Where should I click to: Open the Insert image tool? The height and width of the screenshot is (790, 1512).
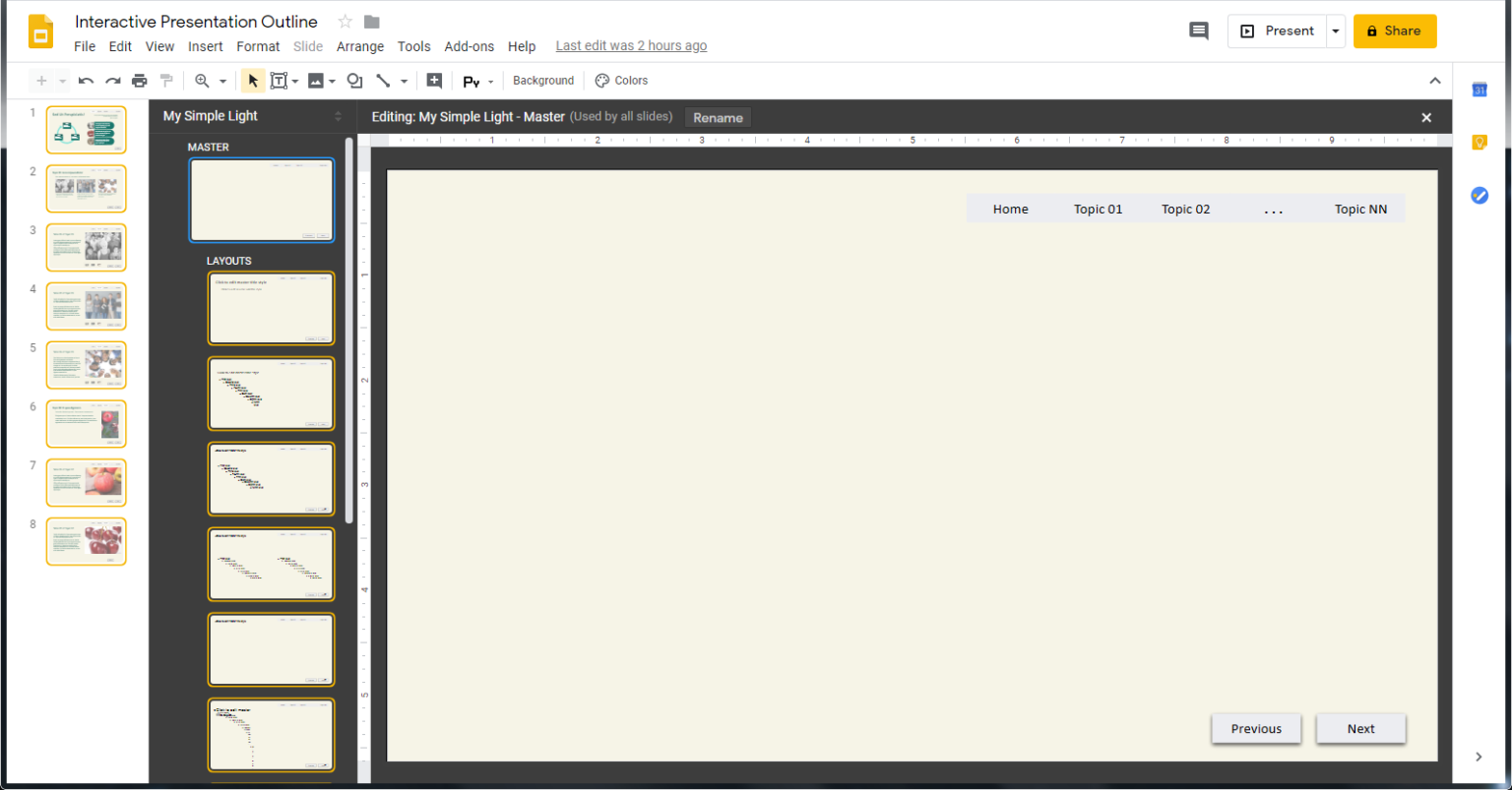(x=315, y=80)
